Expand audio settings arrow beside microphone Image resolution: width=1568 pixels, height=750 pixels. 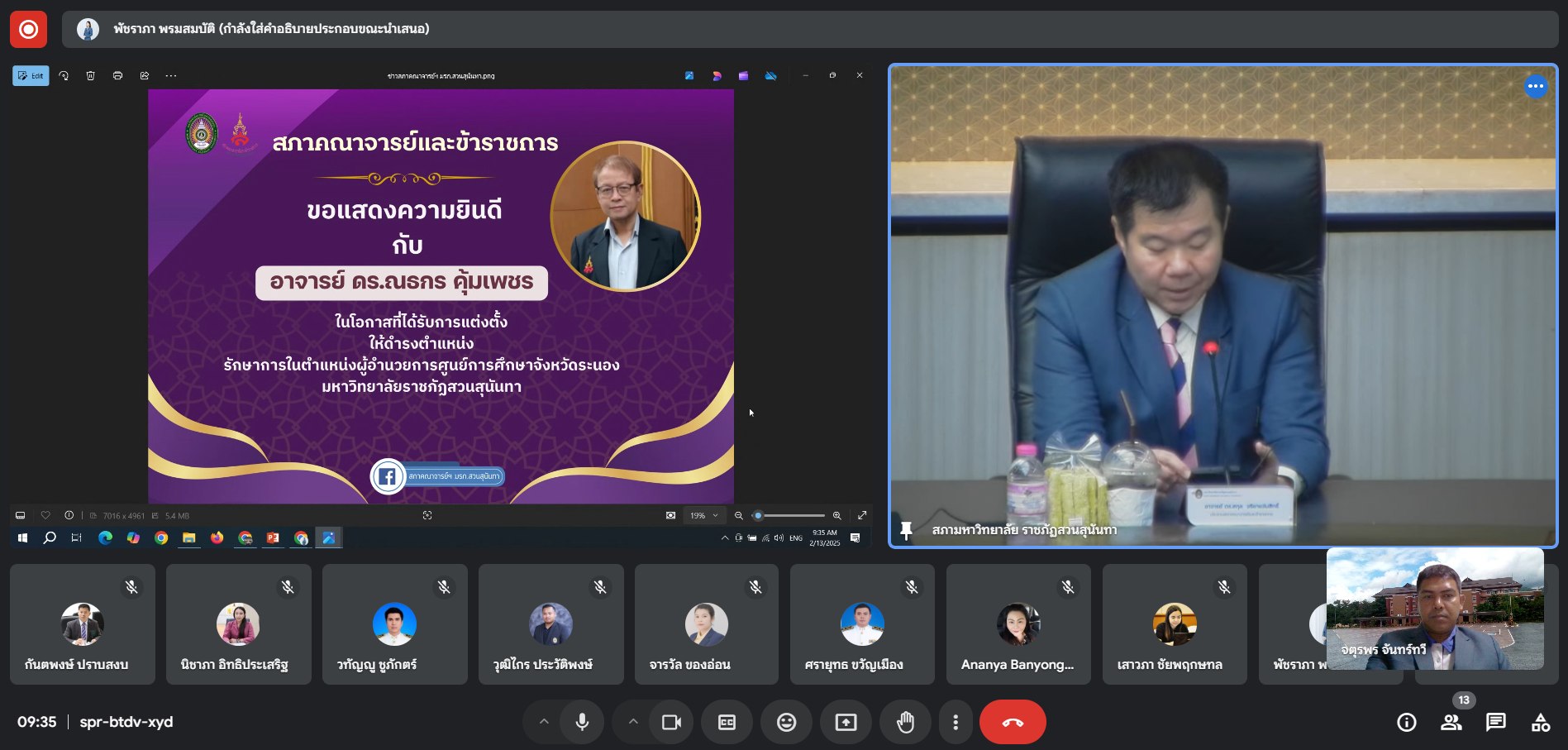[544, 722]
